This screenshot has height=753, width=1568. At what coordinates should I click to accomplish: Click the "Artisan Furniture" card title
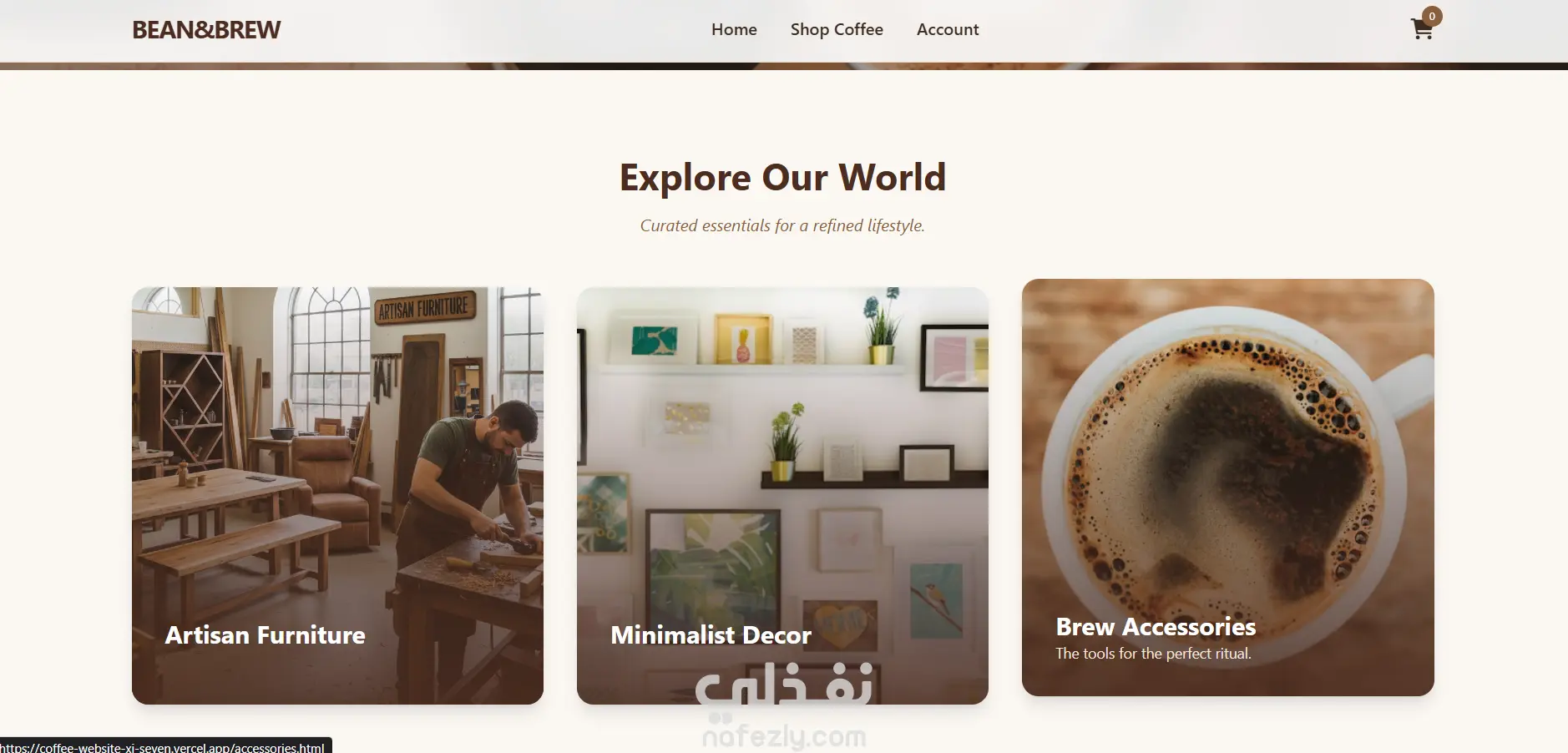[x=265, y=635]
